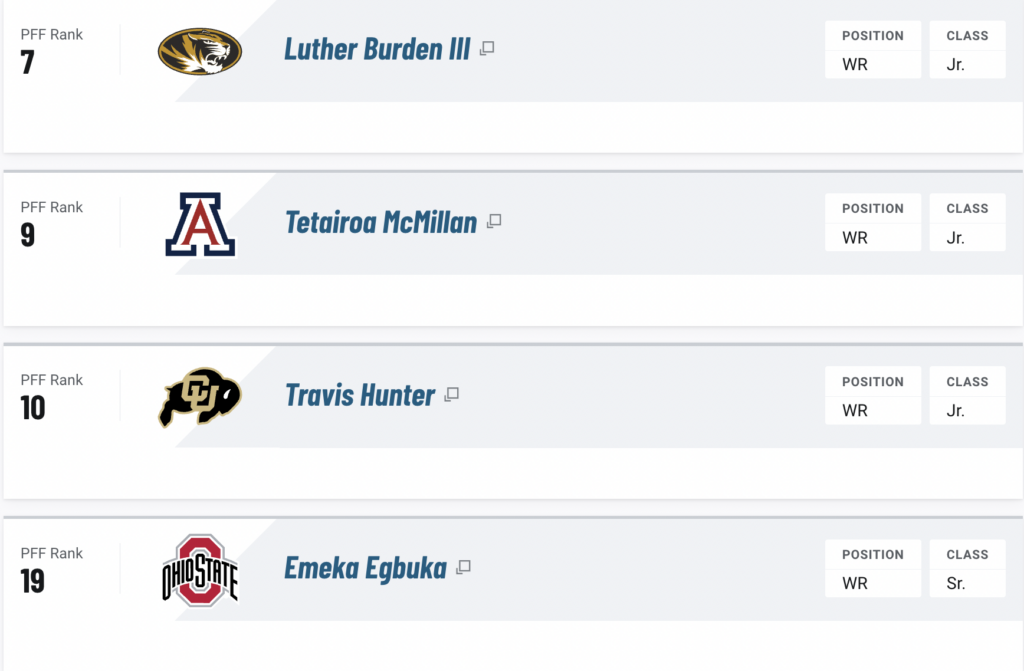Click the Jr. class box for Tetairoa McMillan
The height and width of the screenshot is (671, 1024).
(967, 222)
